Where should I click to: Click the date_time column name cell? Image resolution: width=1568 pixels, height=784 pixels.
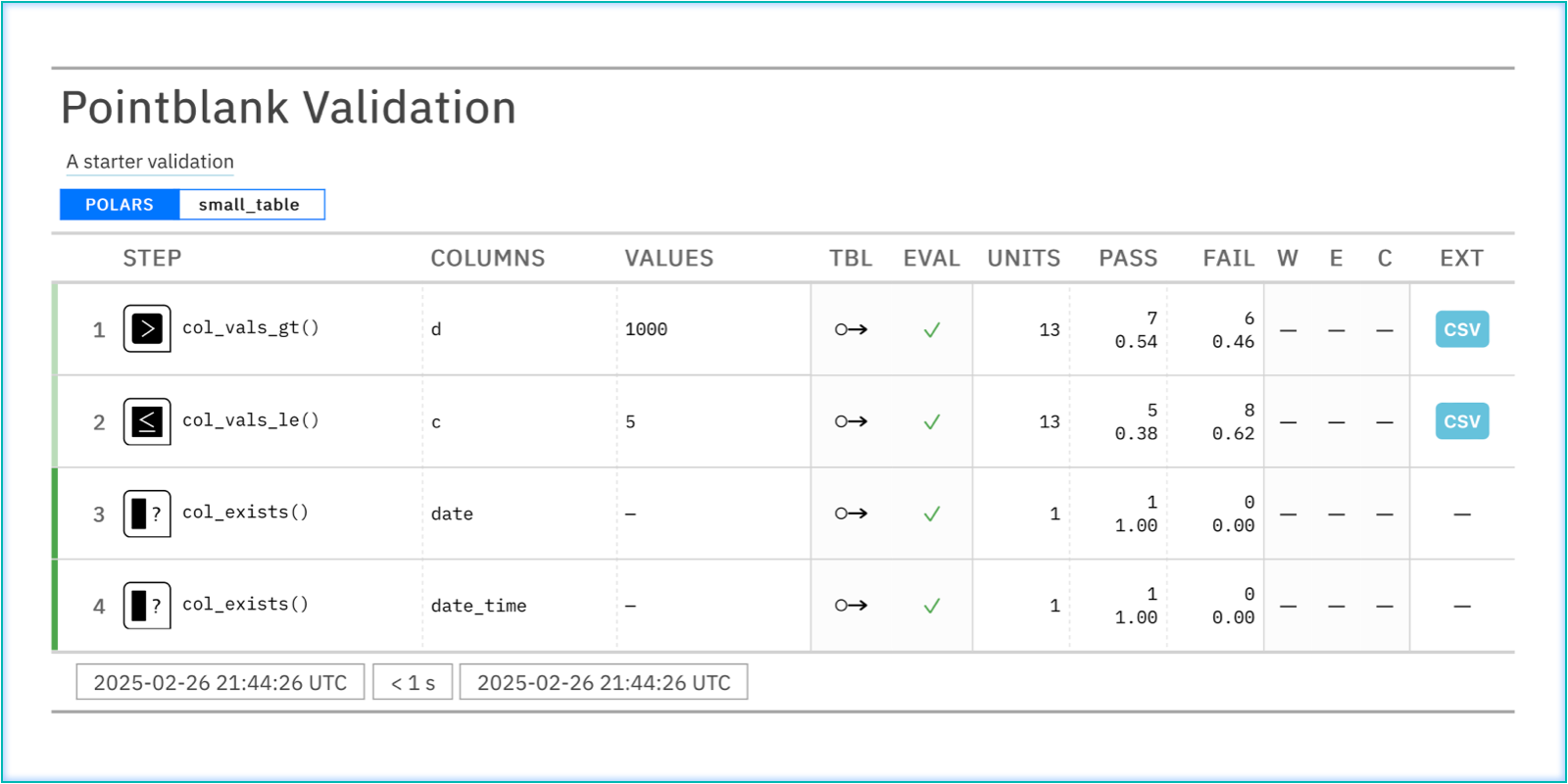point(478,606)
